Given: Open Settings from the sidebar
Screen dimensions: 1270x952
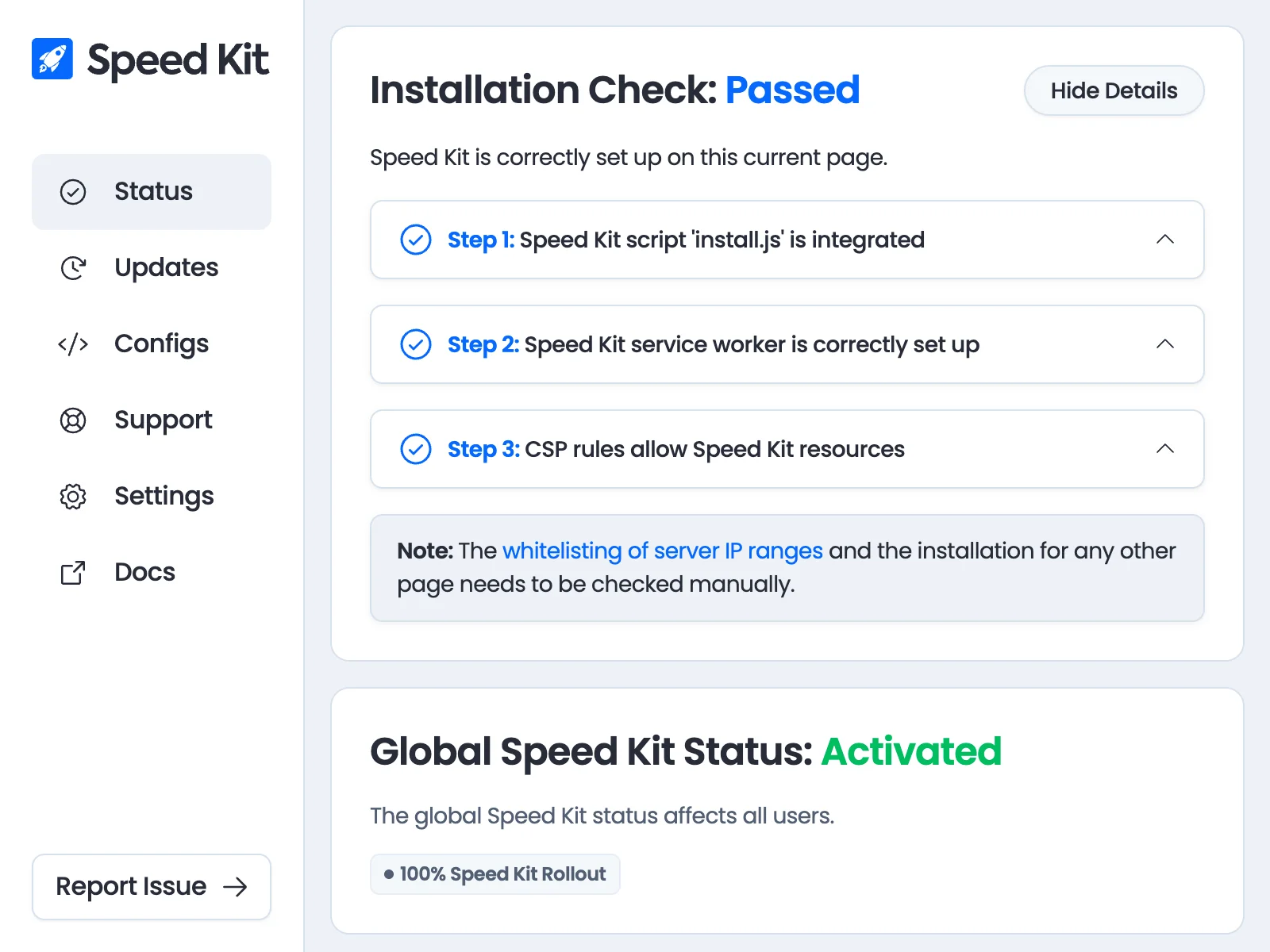Looking at the screenshot, I should pos(152,497).
